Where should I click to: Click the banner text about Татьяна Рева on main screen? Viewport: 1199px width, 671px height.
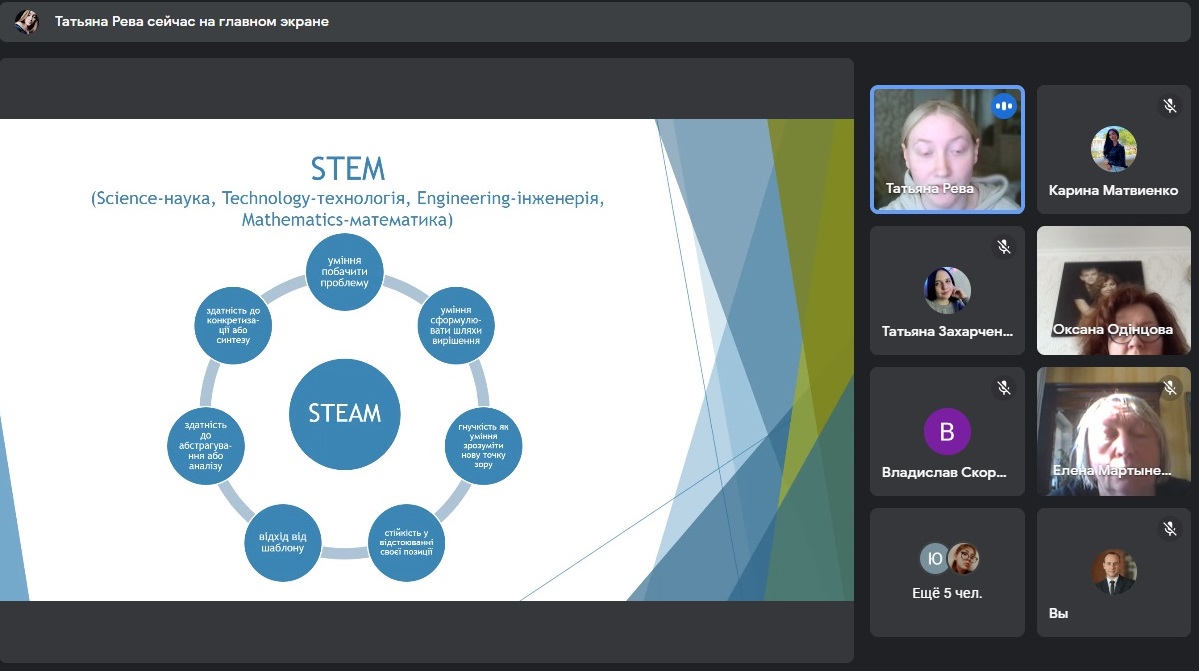click(x=191, y=21)
